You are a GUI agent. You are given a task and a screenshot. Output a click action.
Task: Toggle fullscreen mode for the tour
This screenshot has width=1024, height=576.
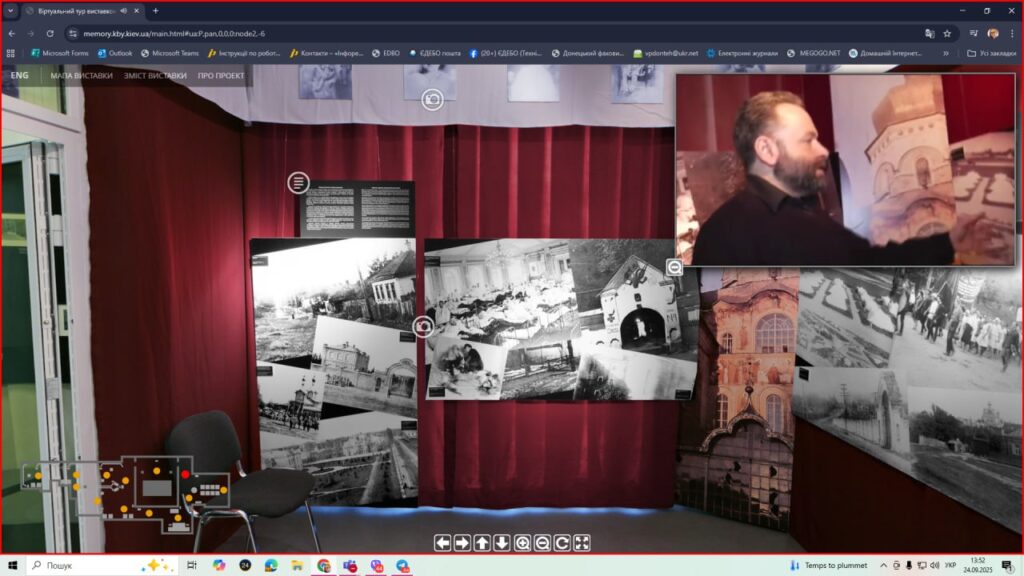(x=582, y=543)
